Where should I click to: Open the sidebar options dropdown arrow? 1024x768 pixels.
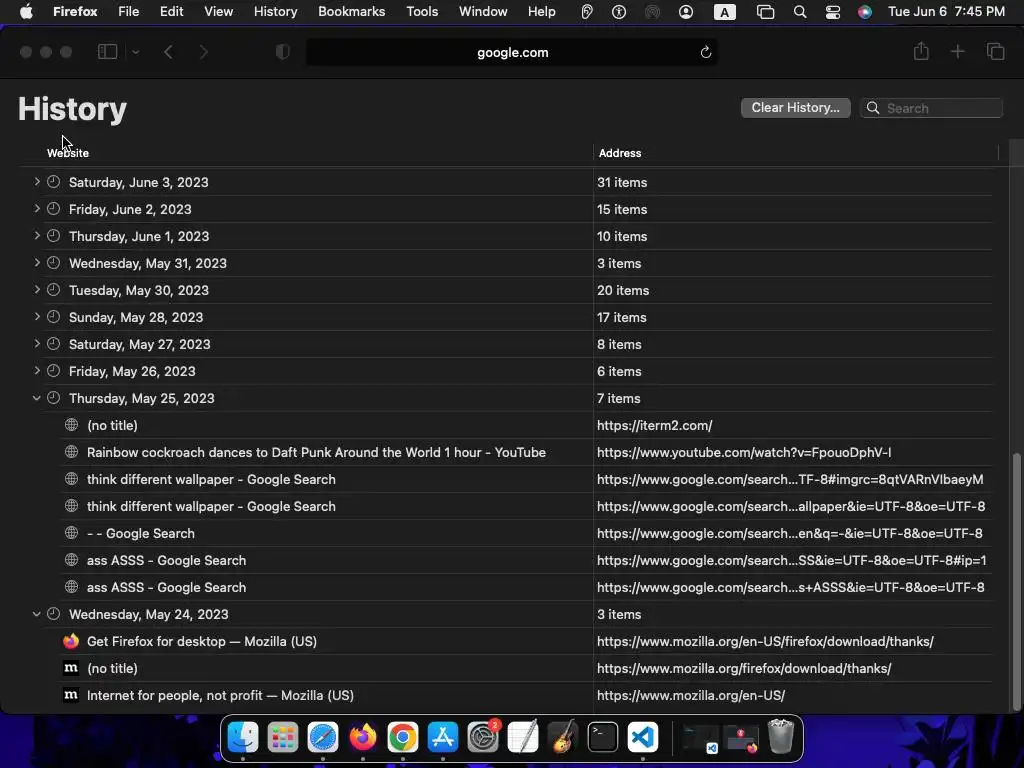[x=135, y=52]
